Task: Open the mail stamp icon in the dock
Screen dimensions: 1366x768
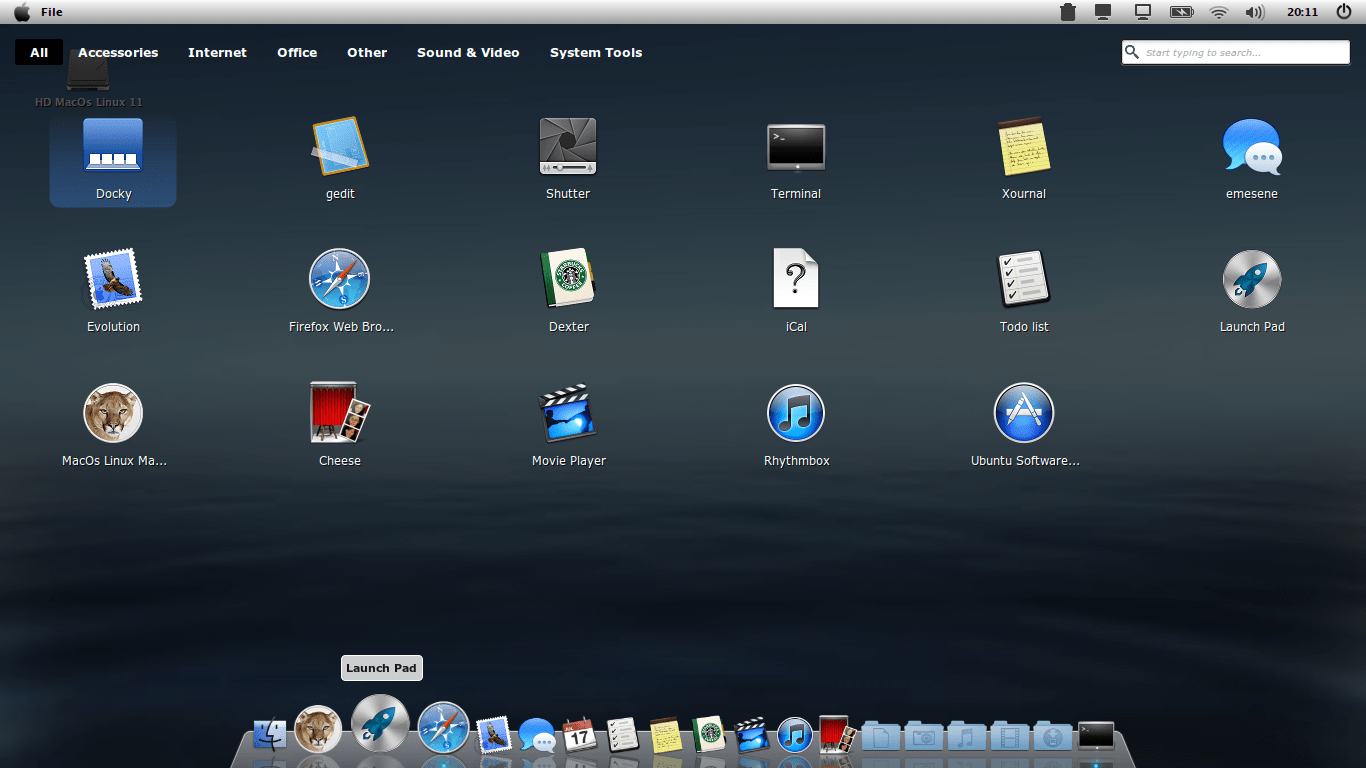Action: coord(494,735)
